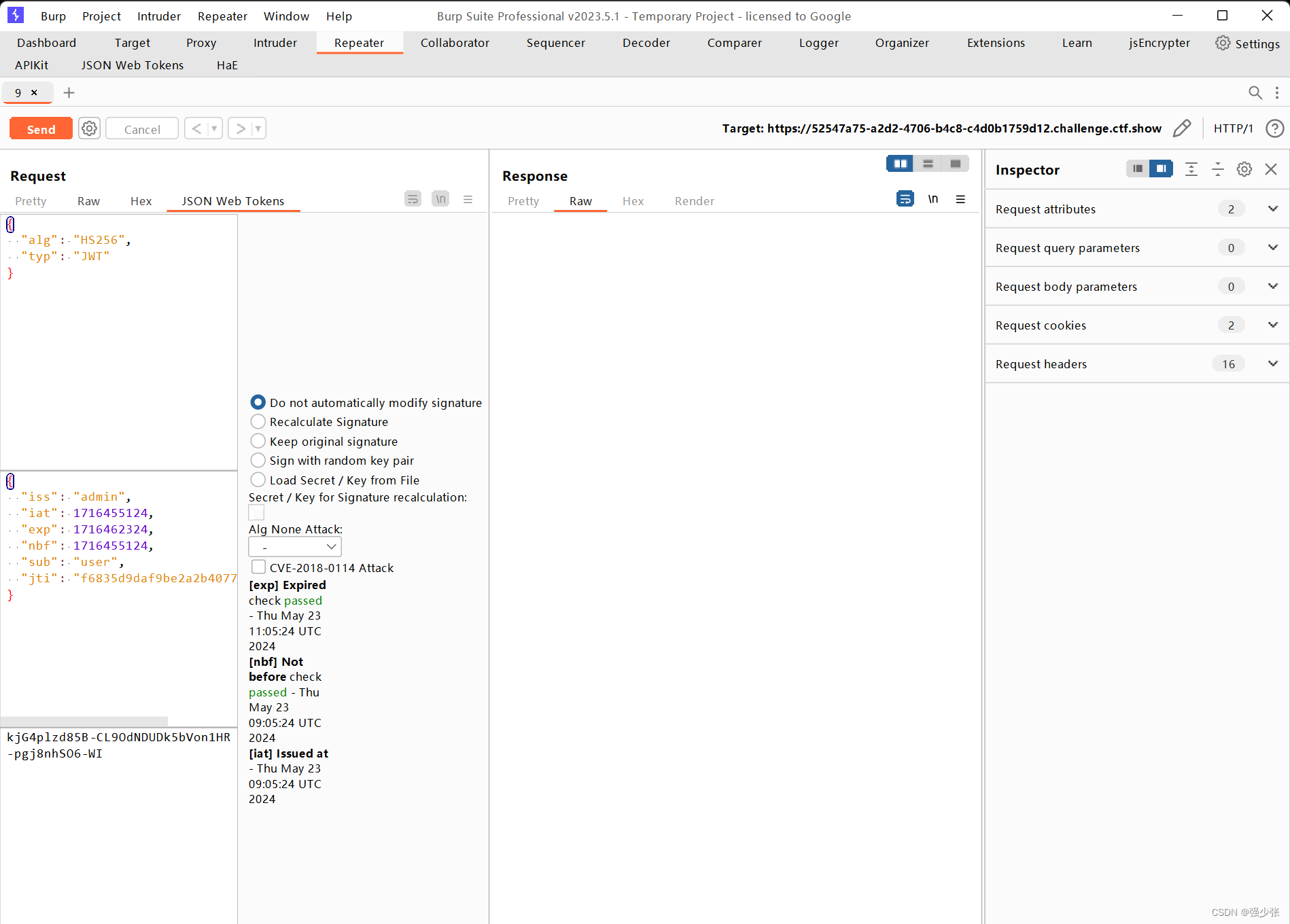Viewport: 1290px width, 924px height.
Task: Switch to Response Pretty tab
Action: [x=523, y=201]
